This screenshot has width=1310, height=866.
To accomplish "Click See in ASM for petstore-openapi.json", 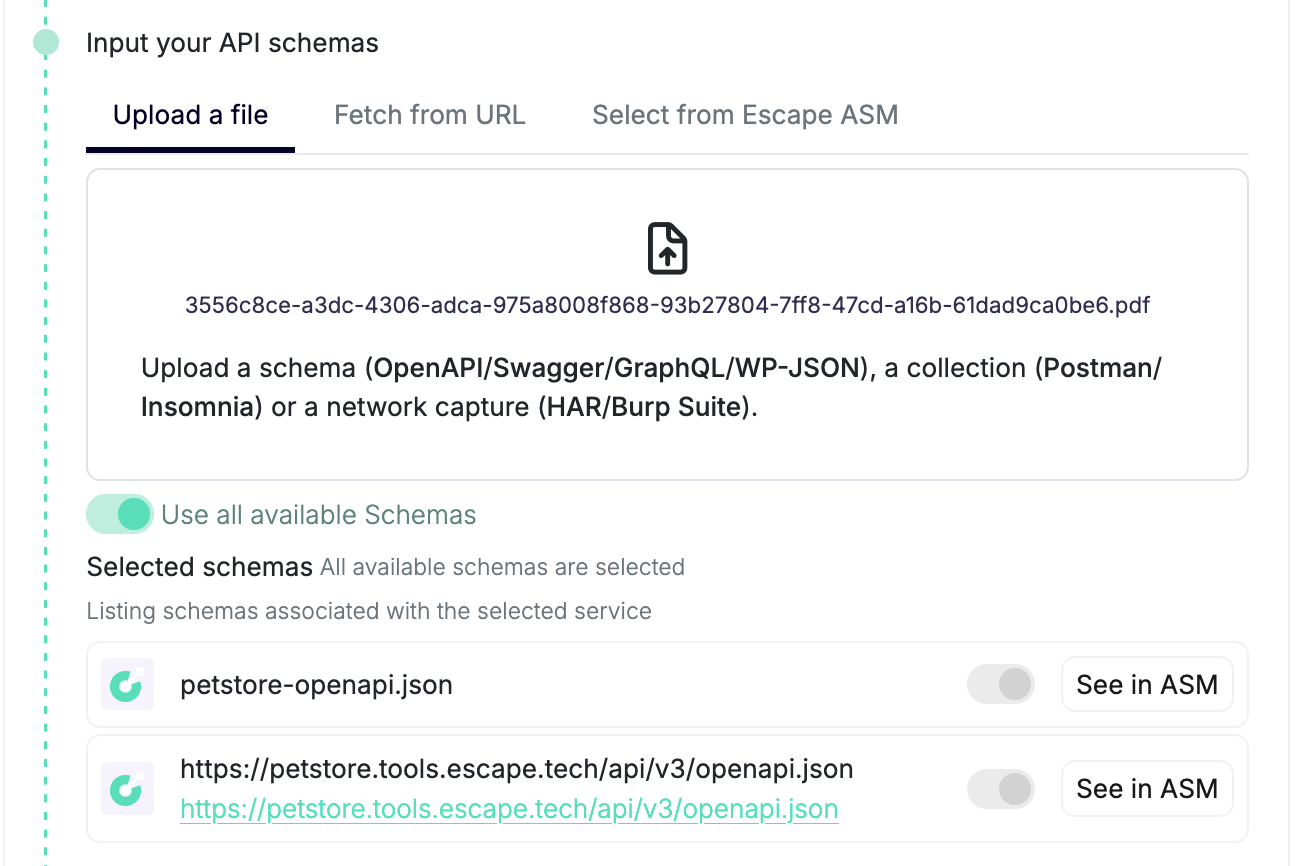I will 1146,685.
